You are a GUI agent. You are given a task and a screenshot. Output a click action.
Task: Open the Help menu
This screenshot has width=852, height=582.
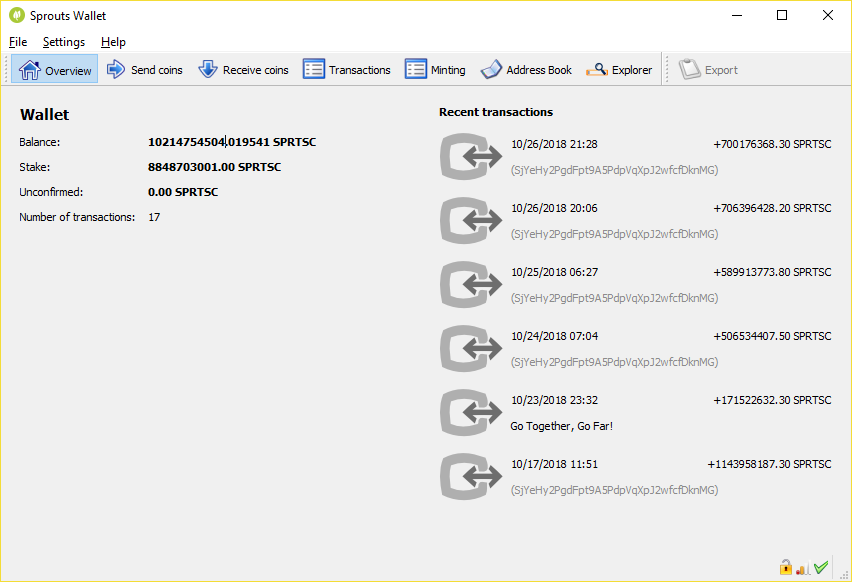[x=113, y=42]
